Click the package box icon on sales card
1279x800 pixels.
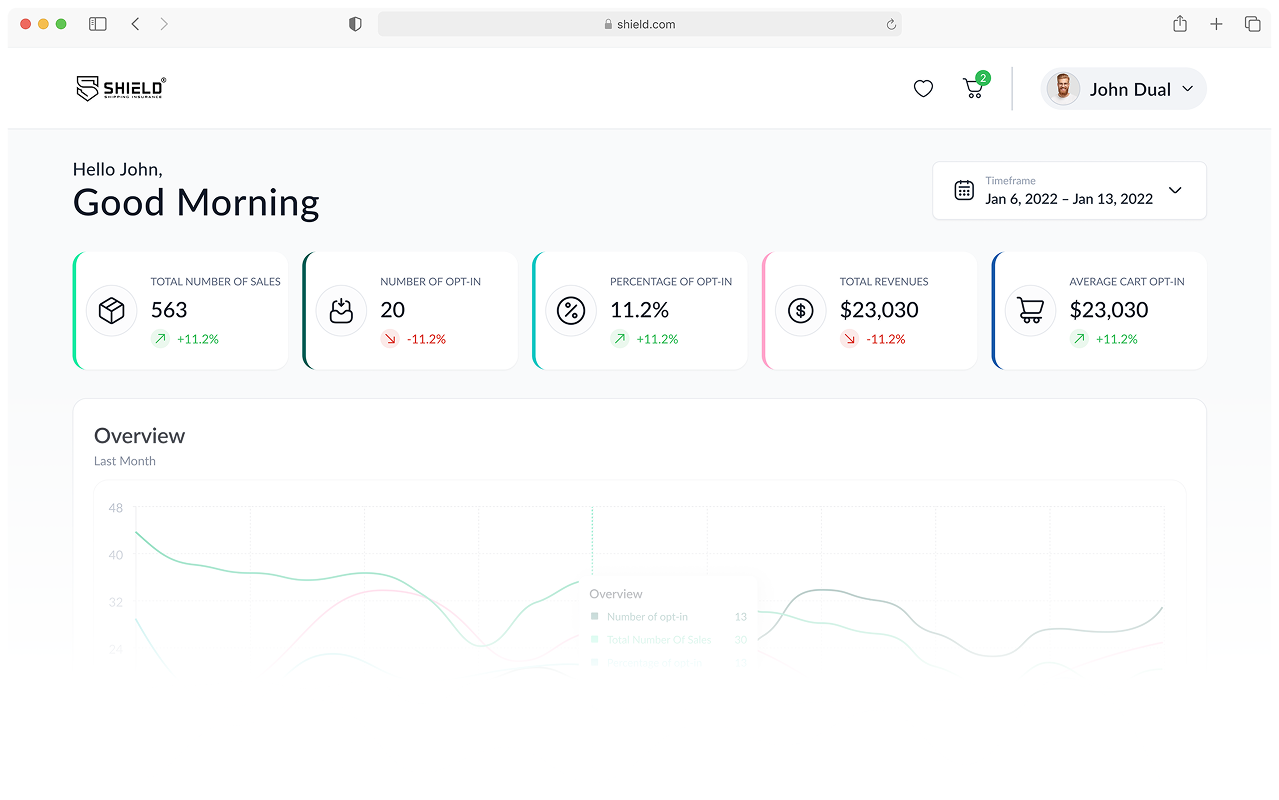[111, 311]
